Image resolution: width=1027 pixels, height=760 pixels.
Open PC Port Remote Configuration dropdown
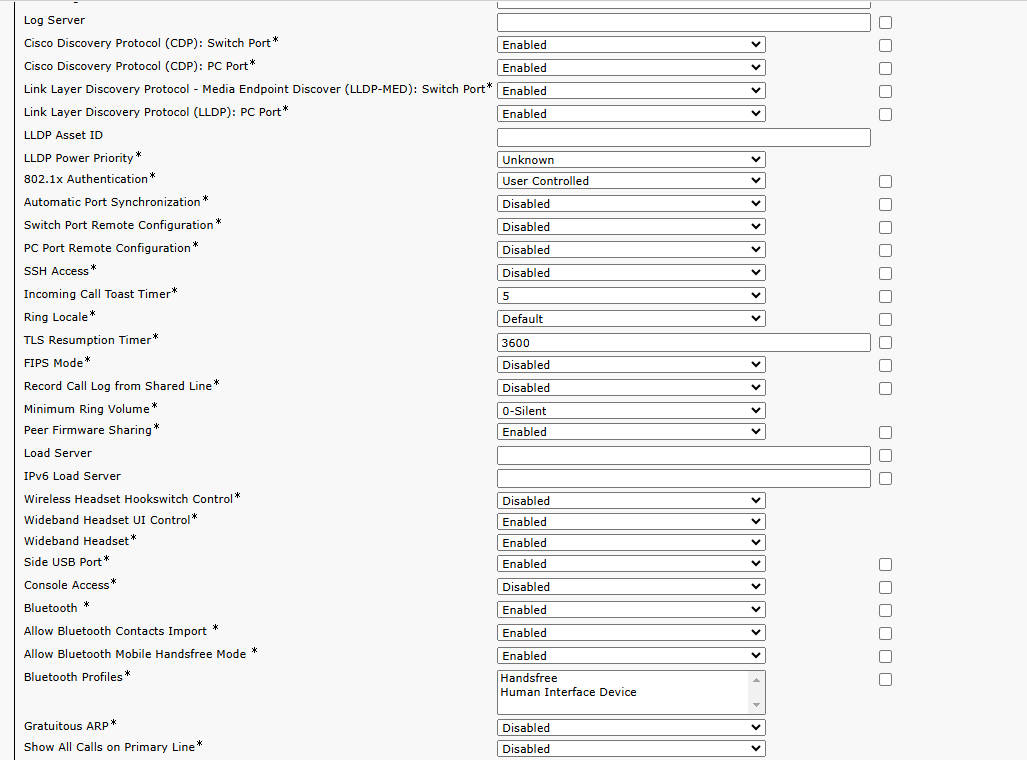tap(631, 249)
